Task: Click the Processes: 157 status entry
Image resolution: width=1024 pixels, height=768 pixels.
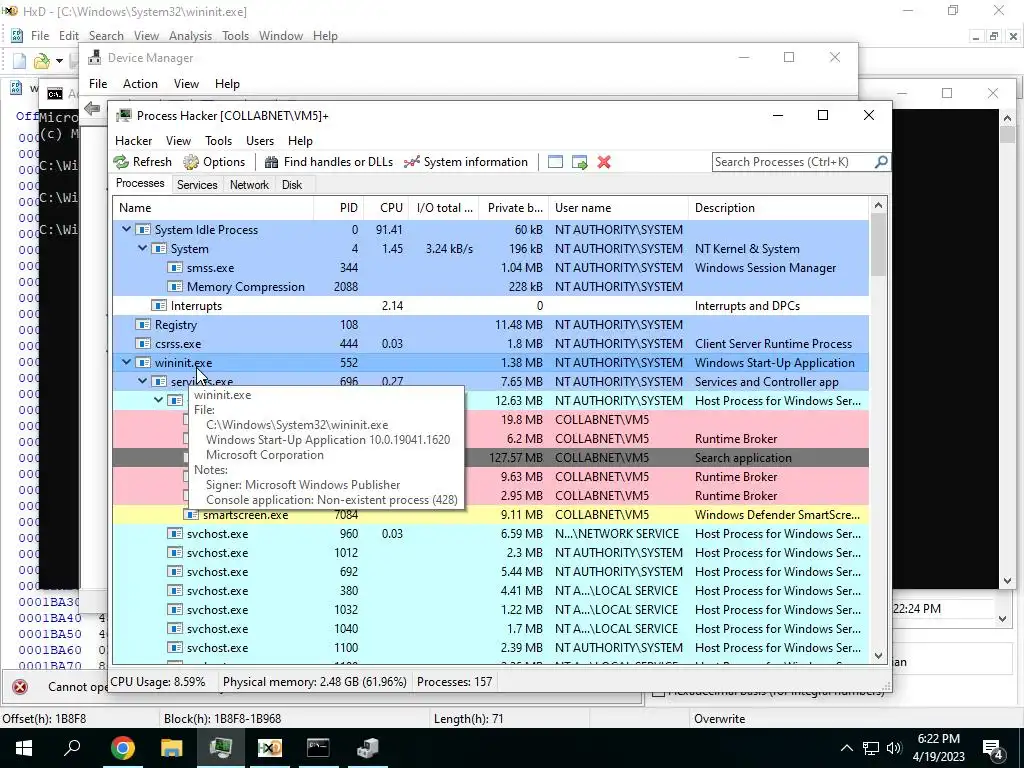Action: click(455, 682)
